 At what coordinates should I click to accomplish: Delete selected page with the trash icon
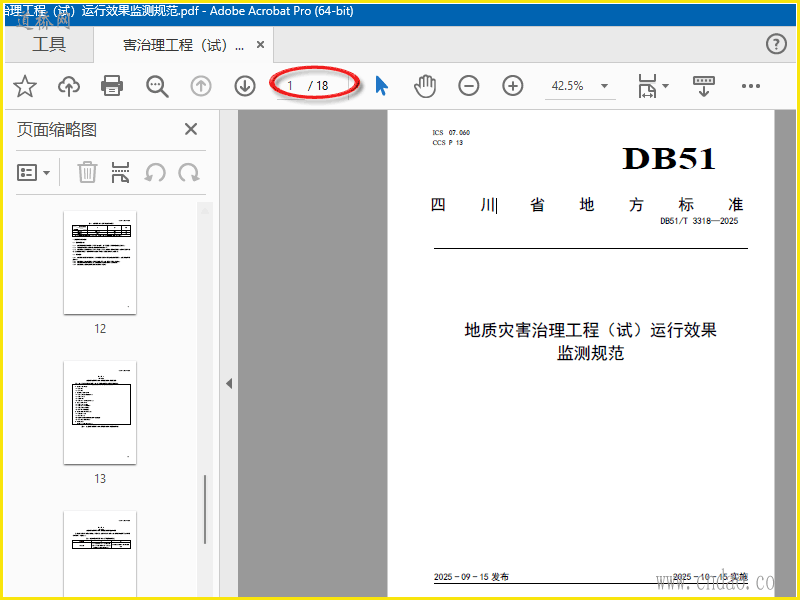87,172
